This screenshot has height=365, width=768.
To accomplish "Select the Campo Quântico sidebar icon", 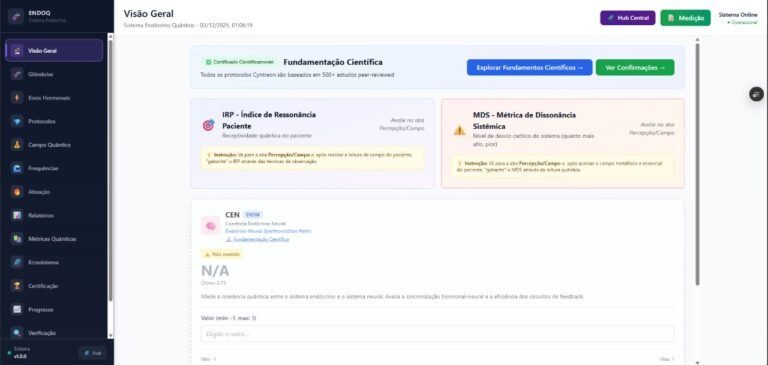I will (17, 145).
